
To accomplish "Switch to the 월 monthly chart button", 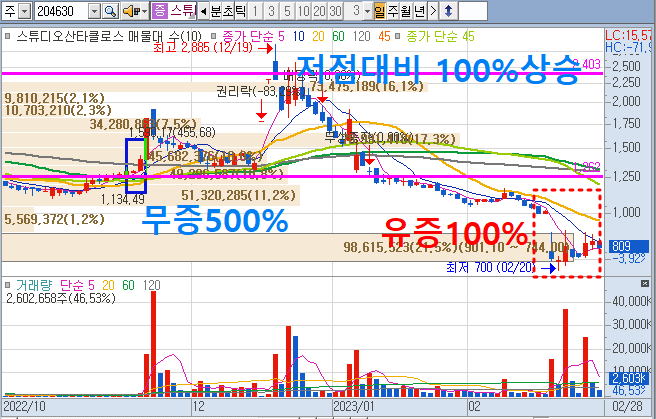I will (406, 11).
